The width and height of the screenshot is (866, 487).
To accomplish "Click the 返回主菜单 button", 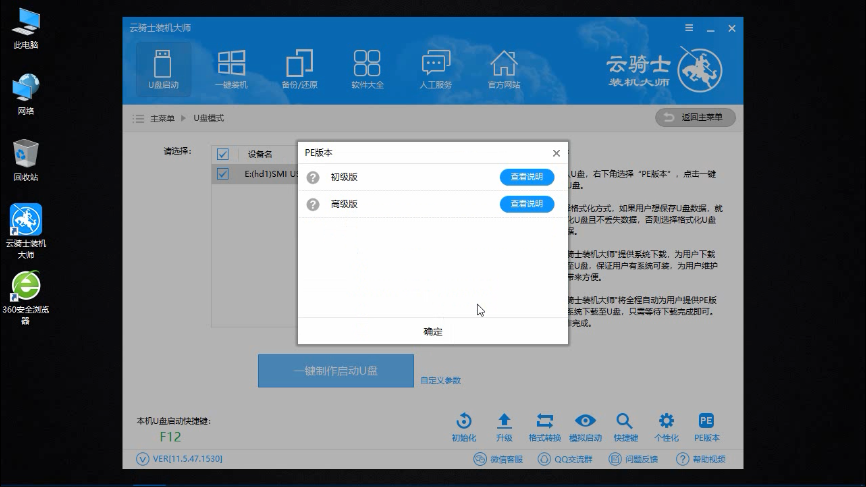I will (x=695, y=117).
